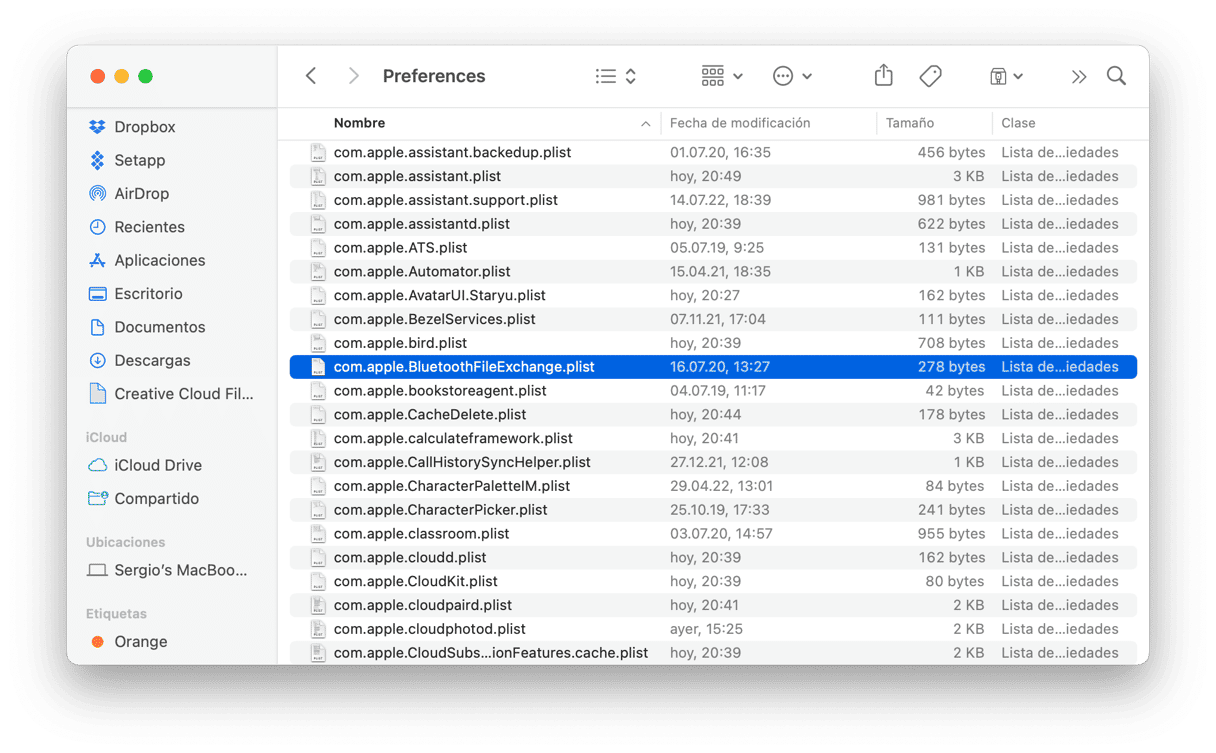Switch view mode with list view selector
1216x753 pixels.
[615, 76]
